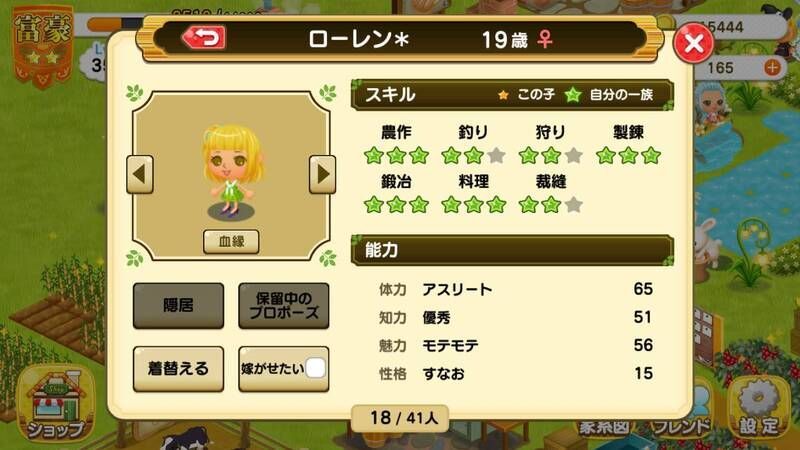Screen dimensions: 800x450
Task: Close the character panel with red X
Action: [693, 43]
